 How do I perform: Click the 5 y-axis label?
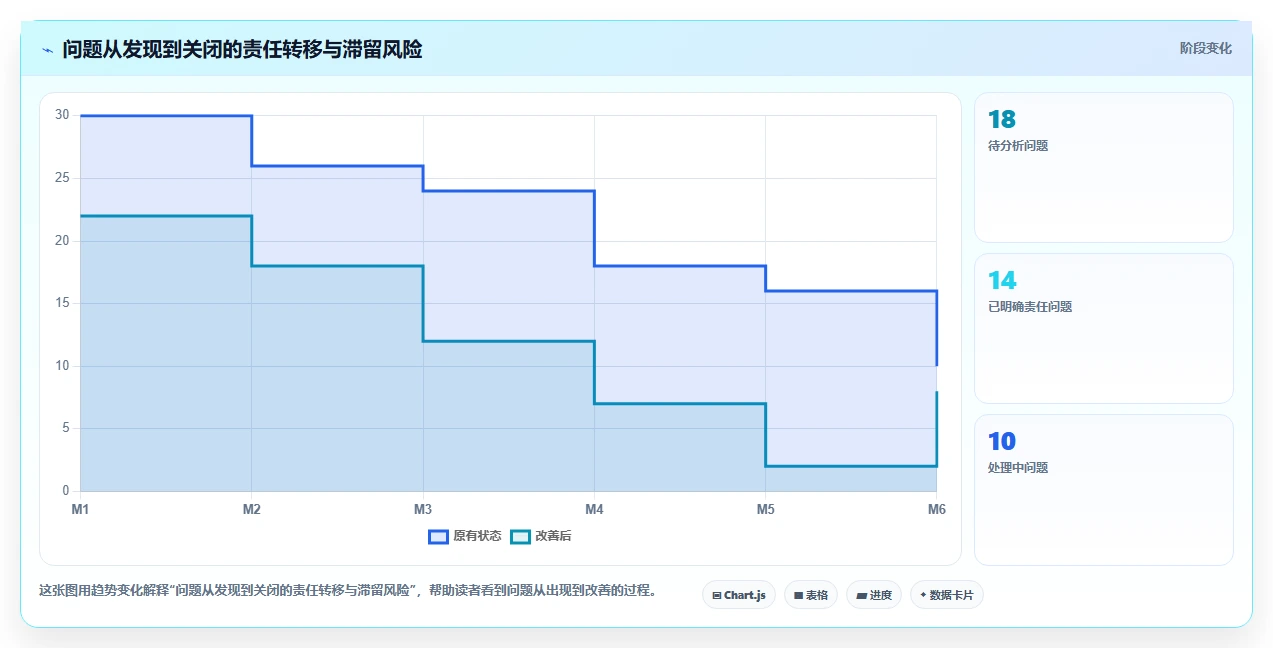[65, 428]
